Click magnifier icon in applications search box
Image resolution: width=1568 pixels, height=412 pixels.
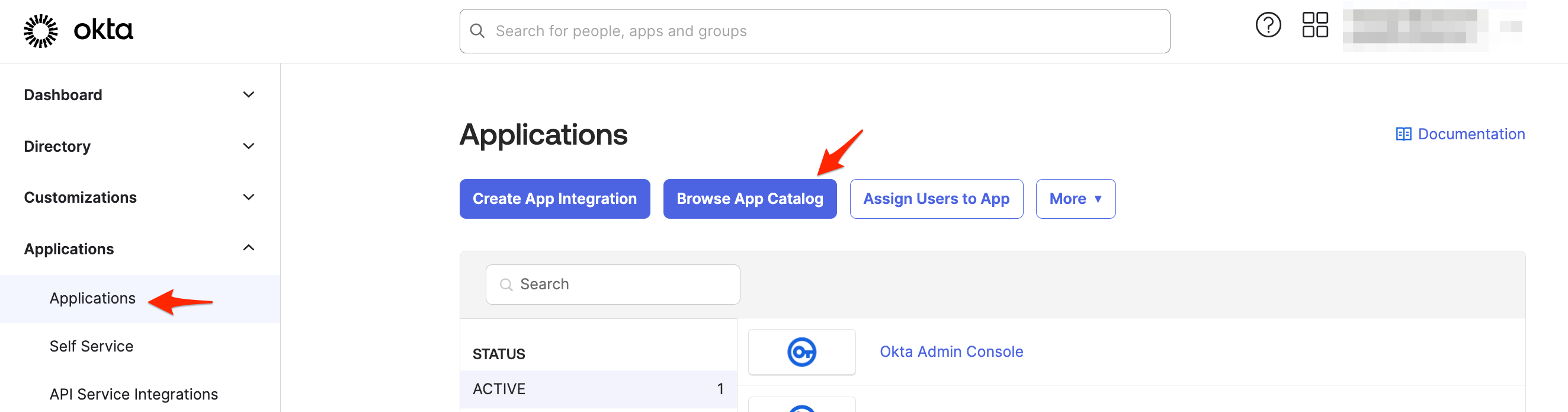click(x=506, y=285)
